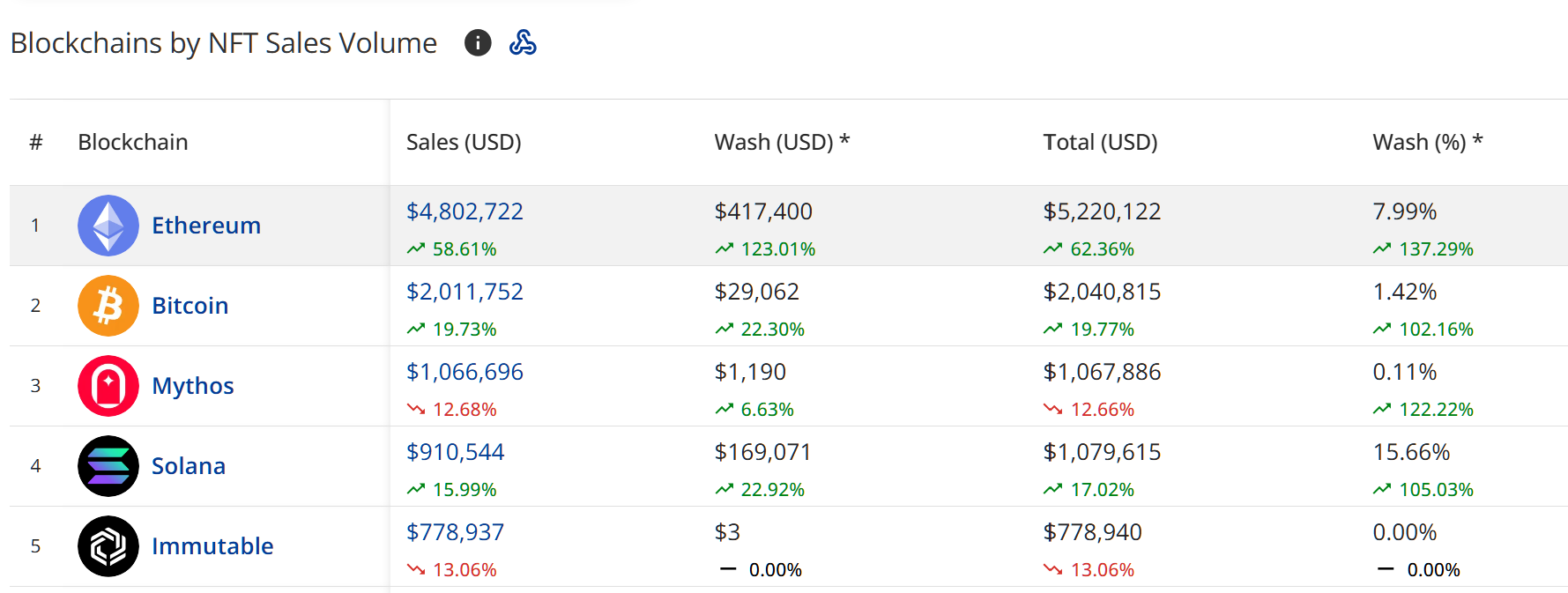Click Mythos sales value $1,066,696
This screenshot has height=593, width=1568.
click(x=464, y=372)
